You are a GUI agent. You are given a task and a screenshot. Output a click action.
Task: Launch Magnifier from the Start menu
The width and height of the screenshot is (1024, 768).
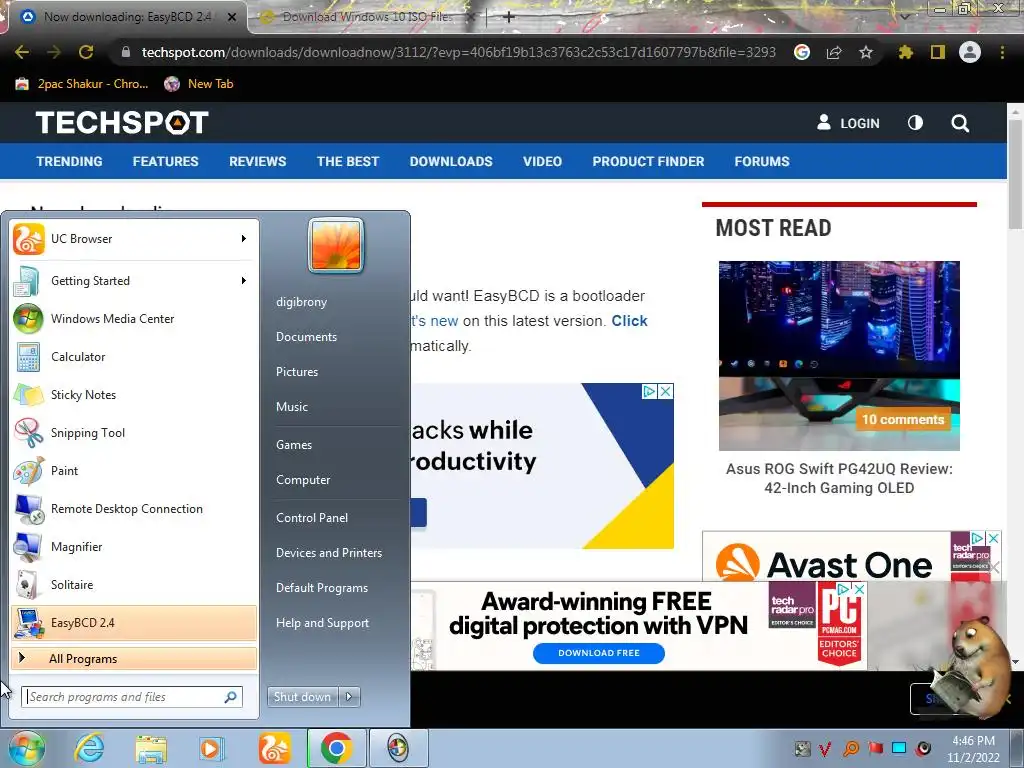(133, 547)
